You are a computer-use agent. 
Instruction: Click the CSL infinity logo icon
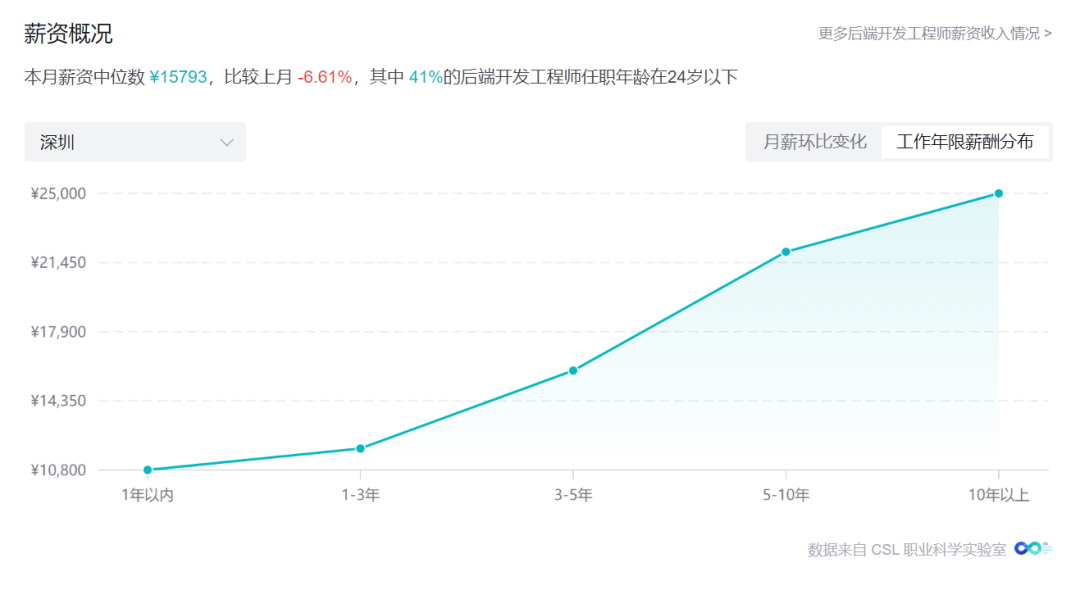pyautogui.click(x=1032, y=548)
